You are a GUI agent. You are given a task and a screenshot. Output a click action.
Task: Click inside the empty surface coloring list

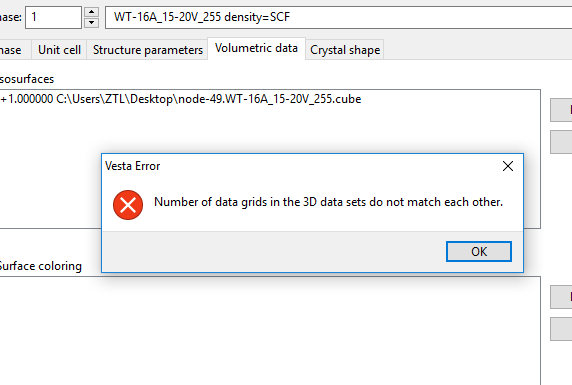270,330
